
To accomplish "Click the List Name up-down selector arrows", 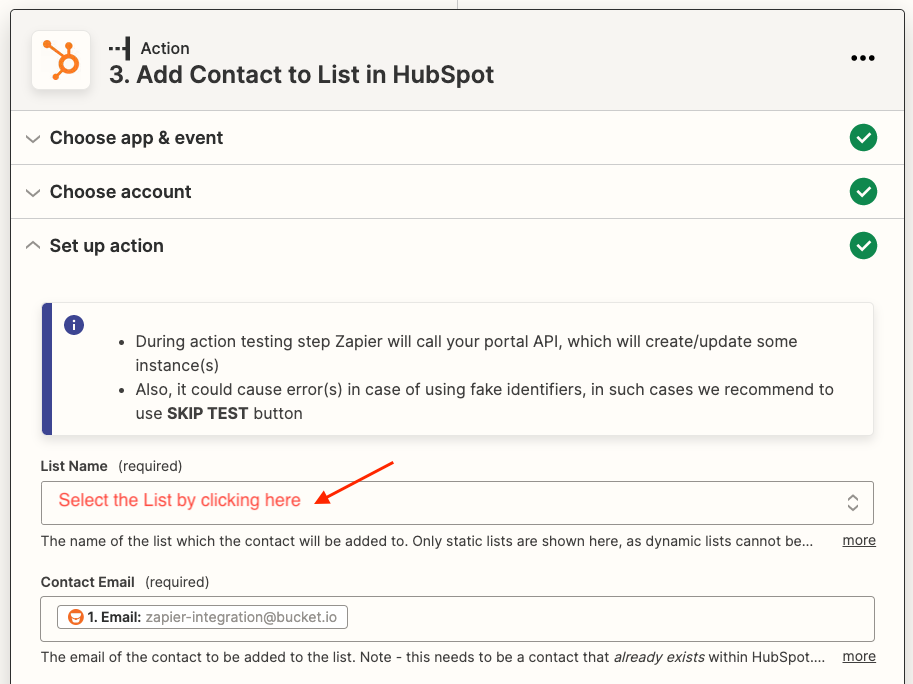I will 852,503.
